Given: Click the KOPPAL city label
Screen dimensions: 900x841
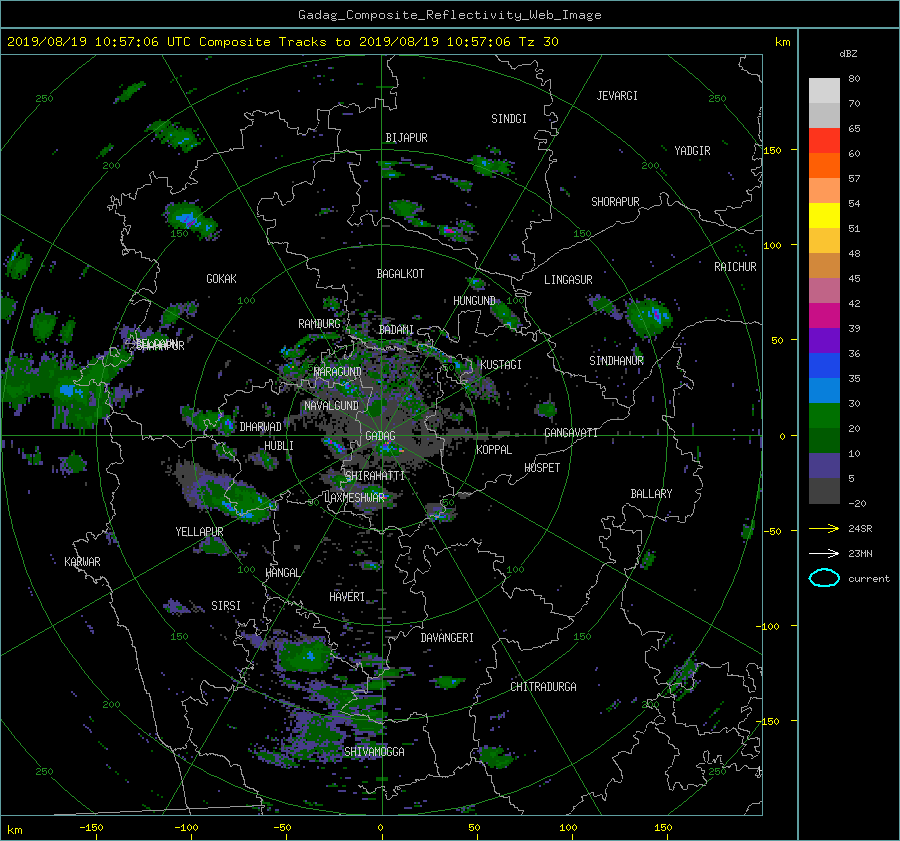Looking at the screenshot, I should (x=494, y=450).
